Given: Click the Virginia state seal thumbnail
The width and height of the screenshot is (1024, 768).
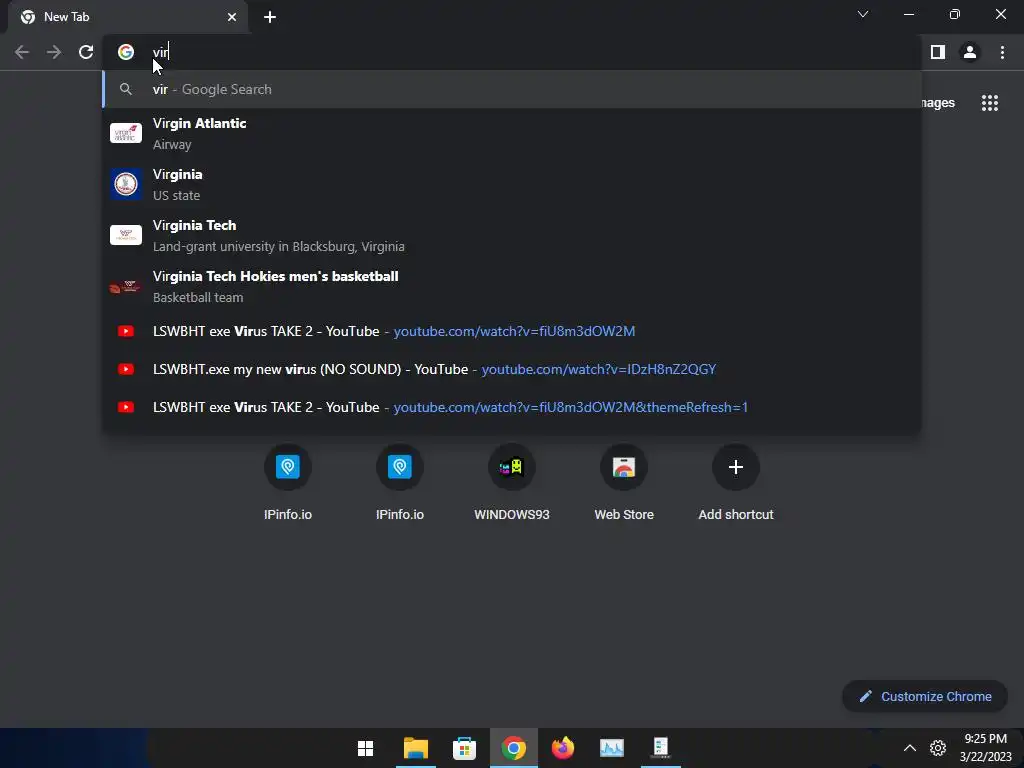Looking at the screenshot, I should point(126,184).
